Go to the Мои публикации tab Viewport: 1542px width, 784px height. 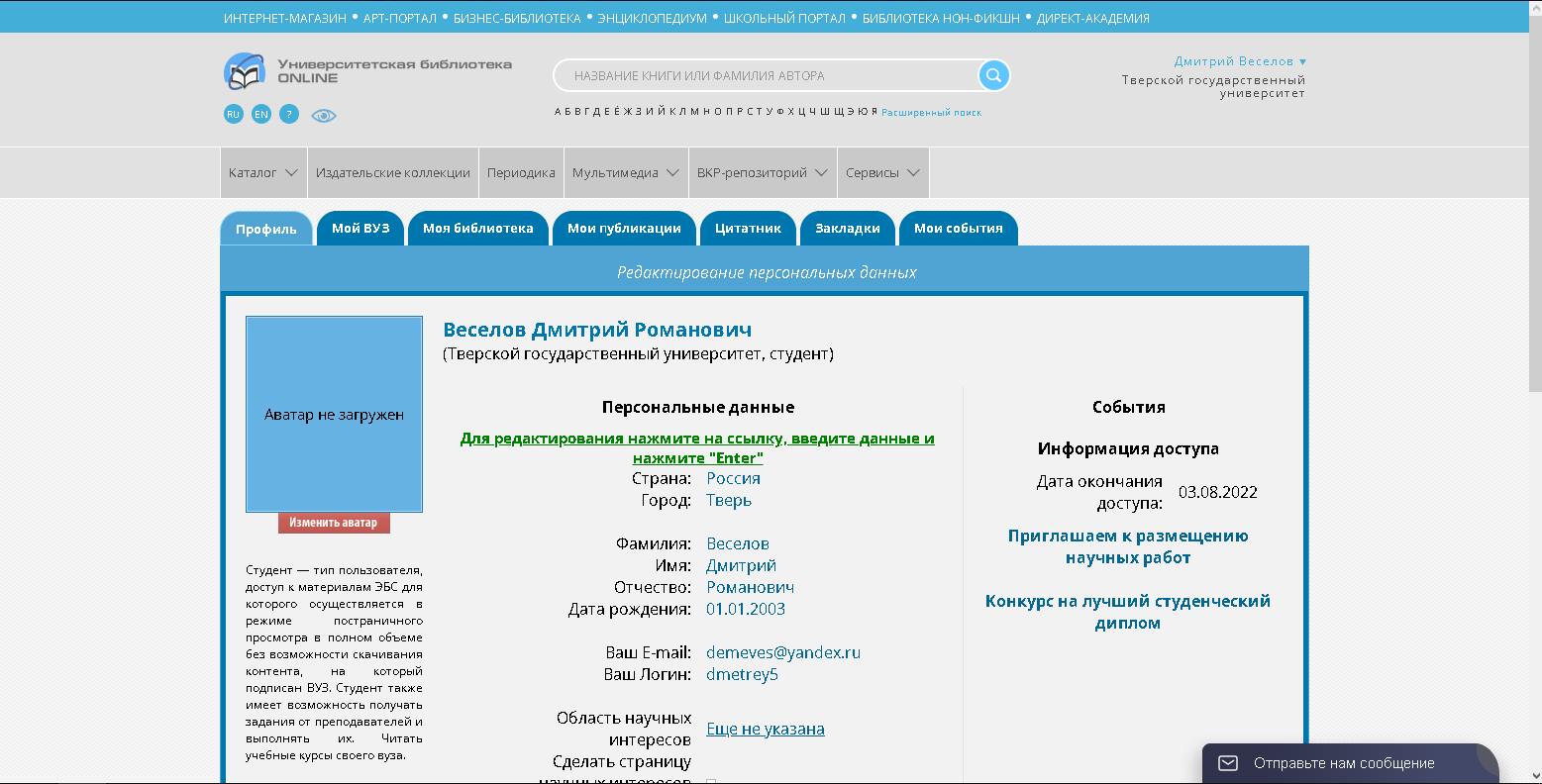(x=624, y=229)
